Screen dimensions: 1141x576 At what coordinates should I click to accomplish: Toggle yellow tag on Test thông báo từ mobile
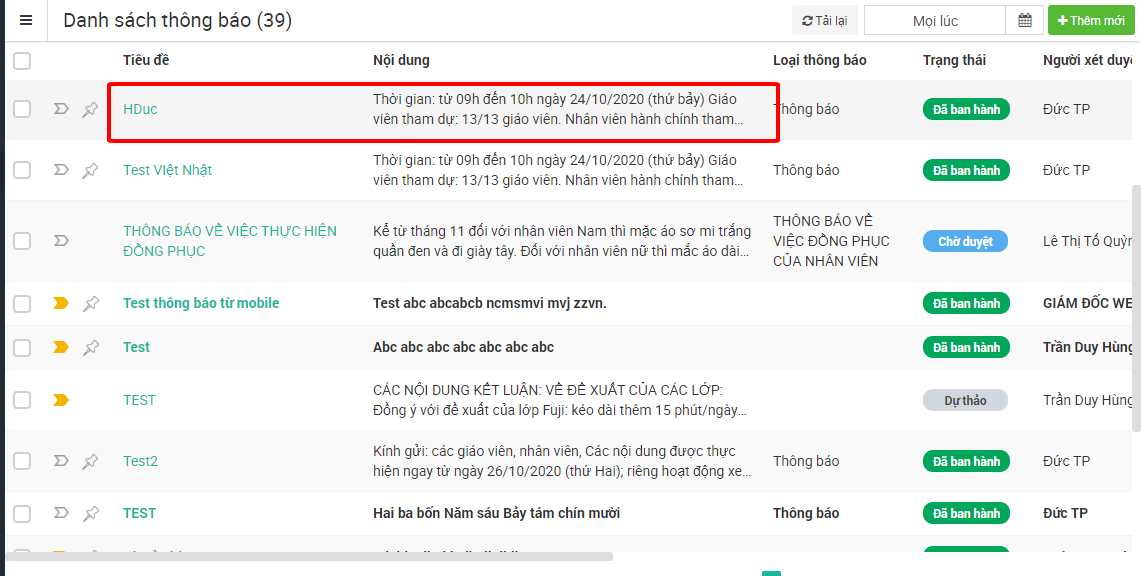click(61, 303)
